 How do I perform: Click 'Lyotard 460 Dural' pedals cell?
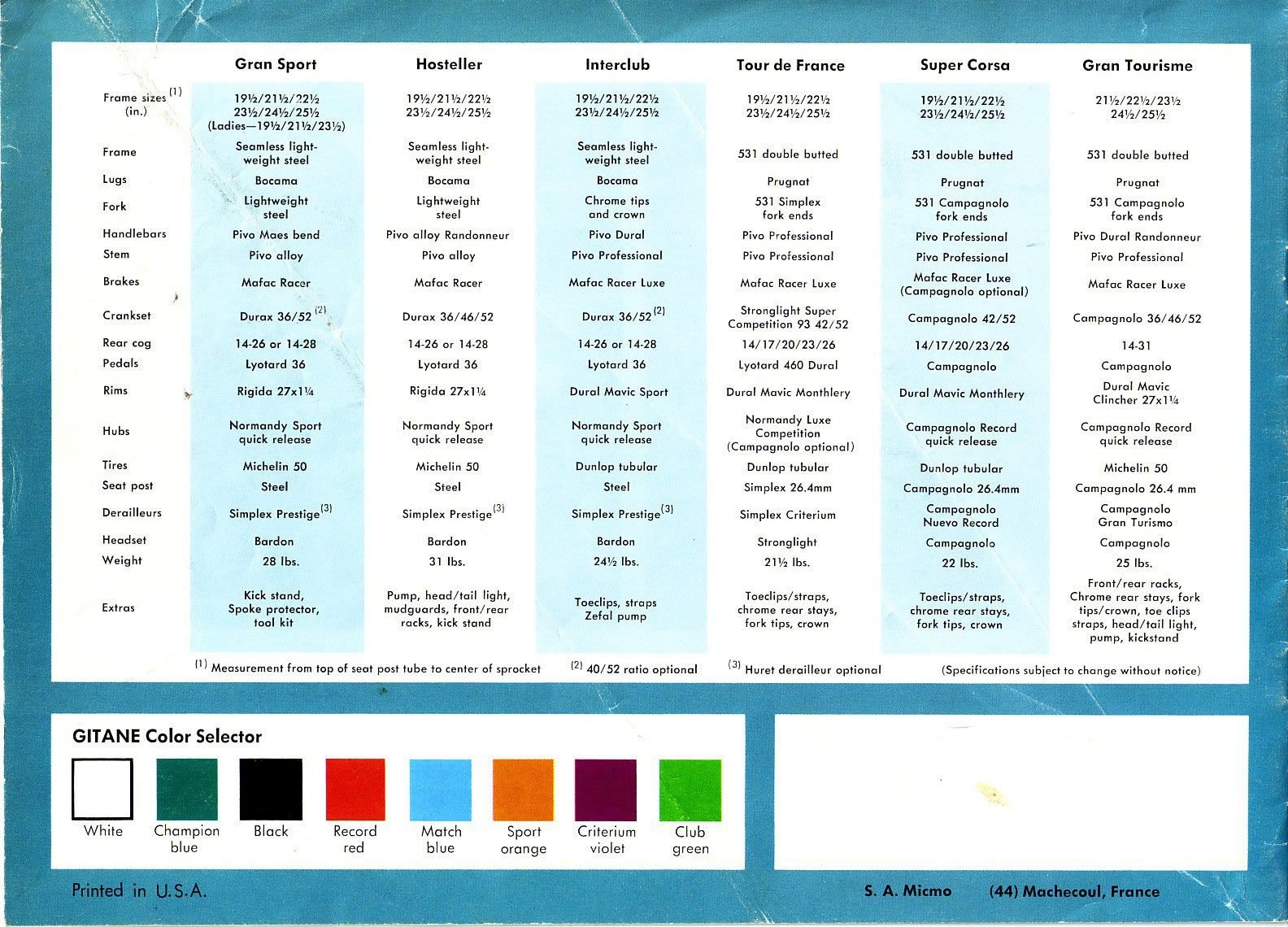[x=788, y=365]
